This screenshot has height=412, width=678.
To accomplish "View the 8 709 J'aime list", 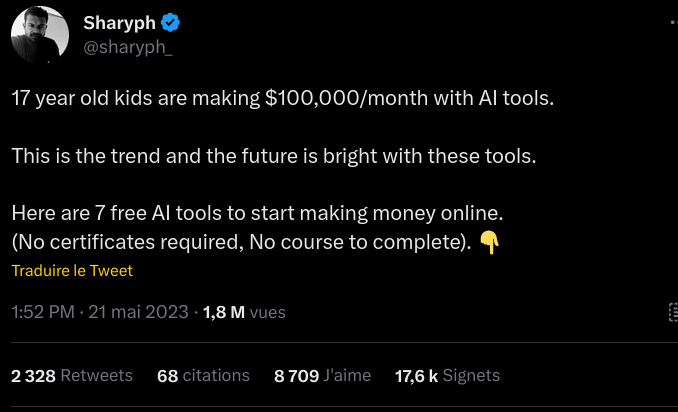I will pyautogui.click(x=322, y=375).
